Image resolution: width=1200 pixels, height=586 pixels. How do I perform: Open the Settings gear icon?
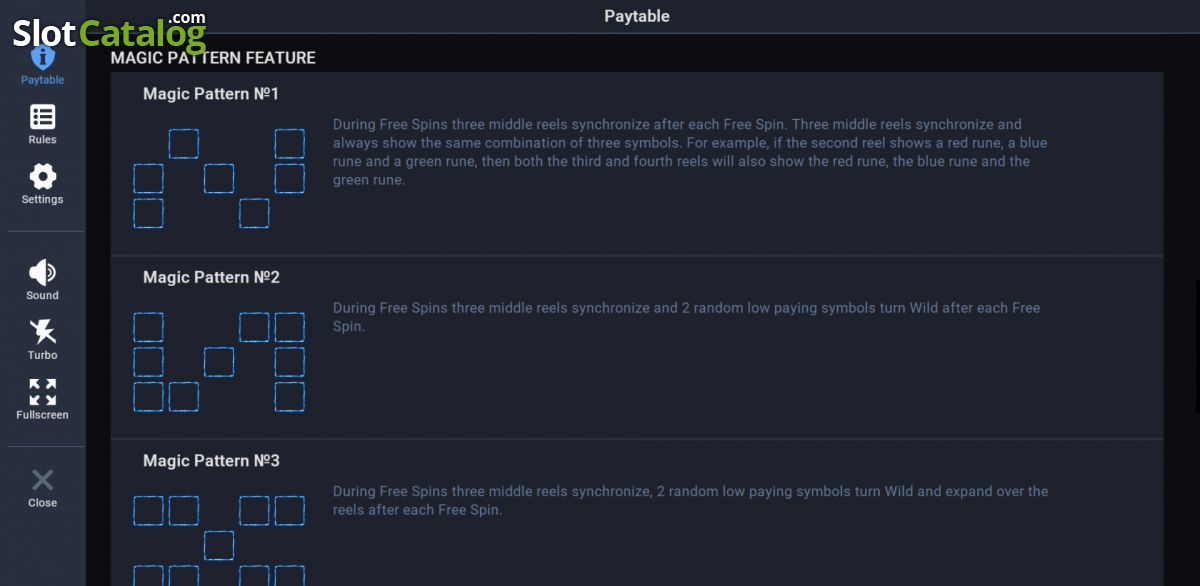[43, 176]
